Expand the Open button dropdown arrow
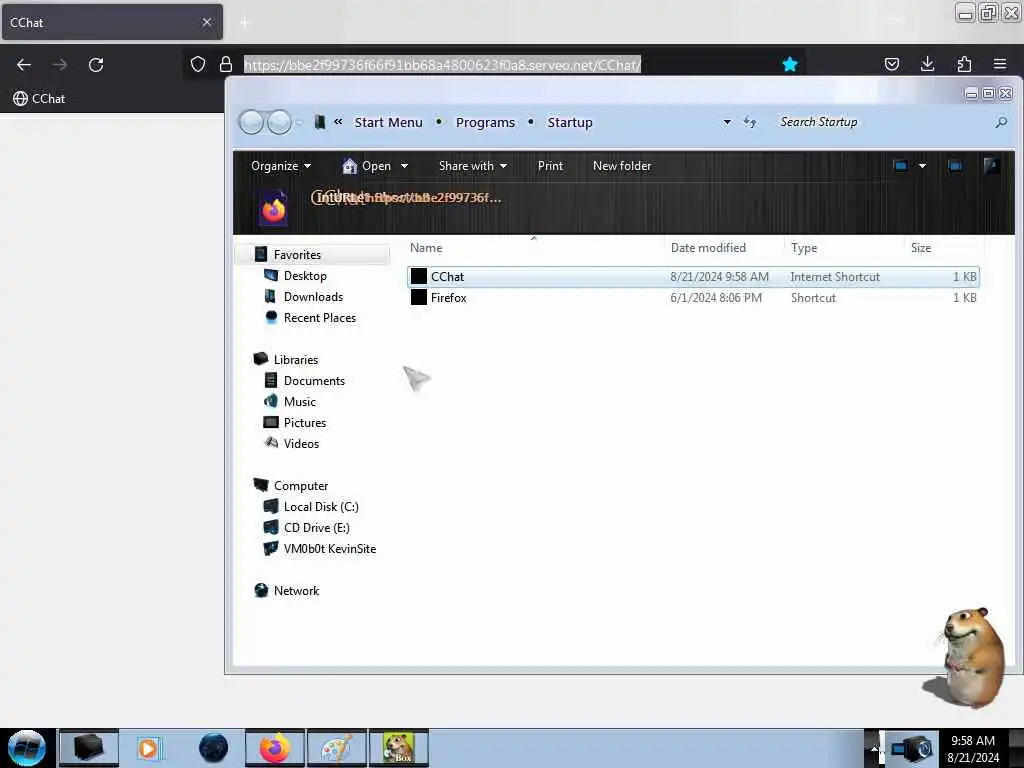The image size is (1024, 768). (404, 166)
